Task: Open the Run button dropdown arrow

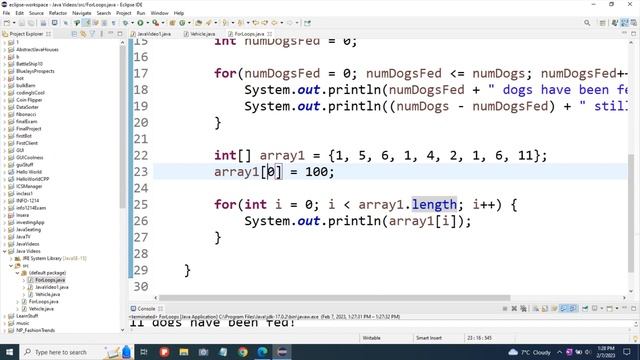Action: pyautogui.click(x=147, y=23)
